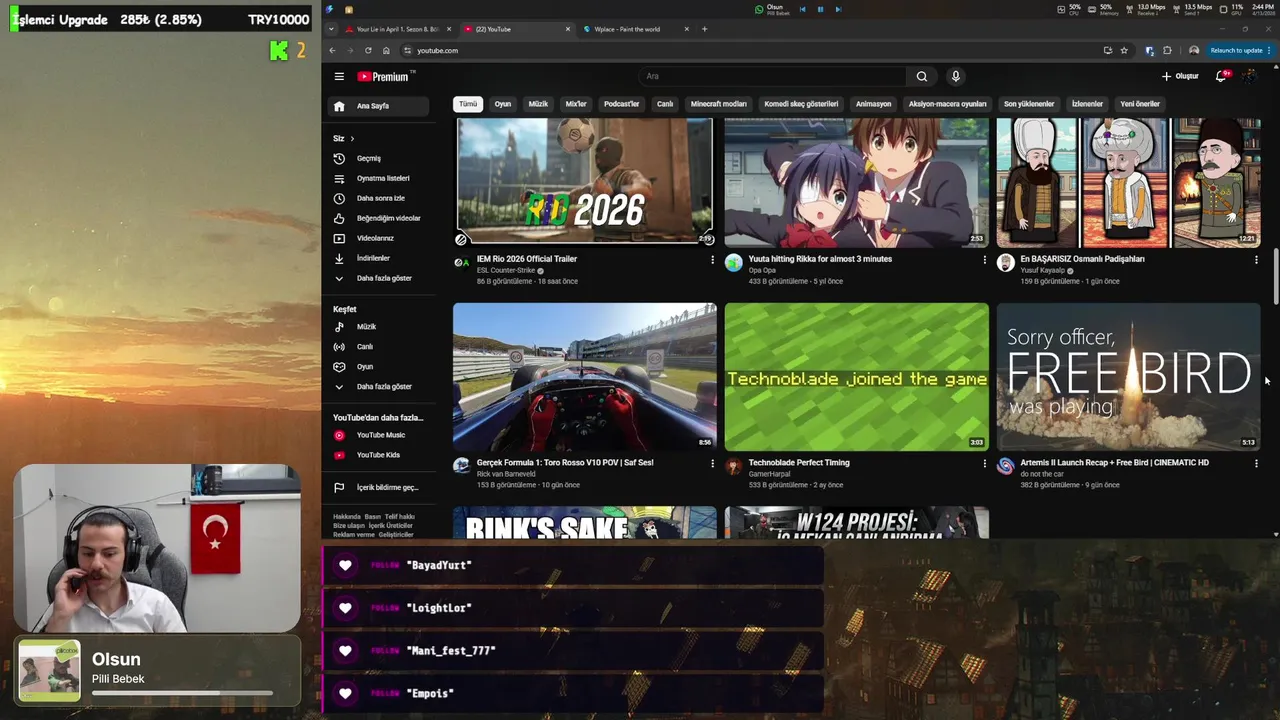The image size is (1280, 720).
Task: Open Technoblade Perfect Timing title link
Action: pyautogui.click(x=799, y=463)
